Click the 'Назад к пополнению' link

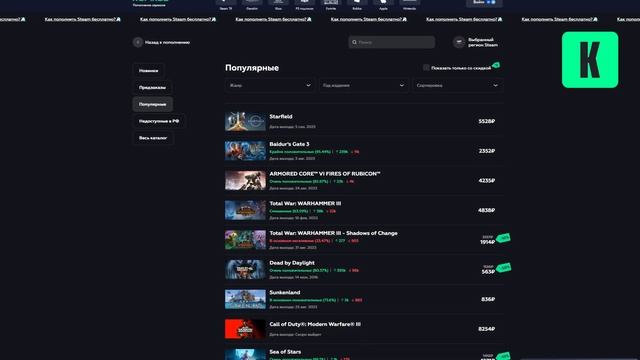pos(167,42)
